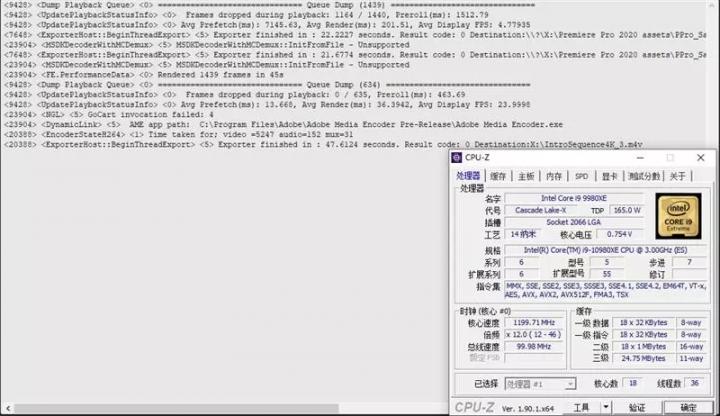720x416 pixels.
Task: Expand the 工具 button dropdown arrow
Action: [x=606, y=407]
